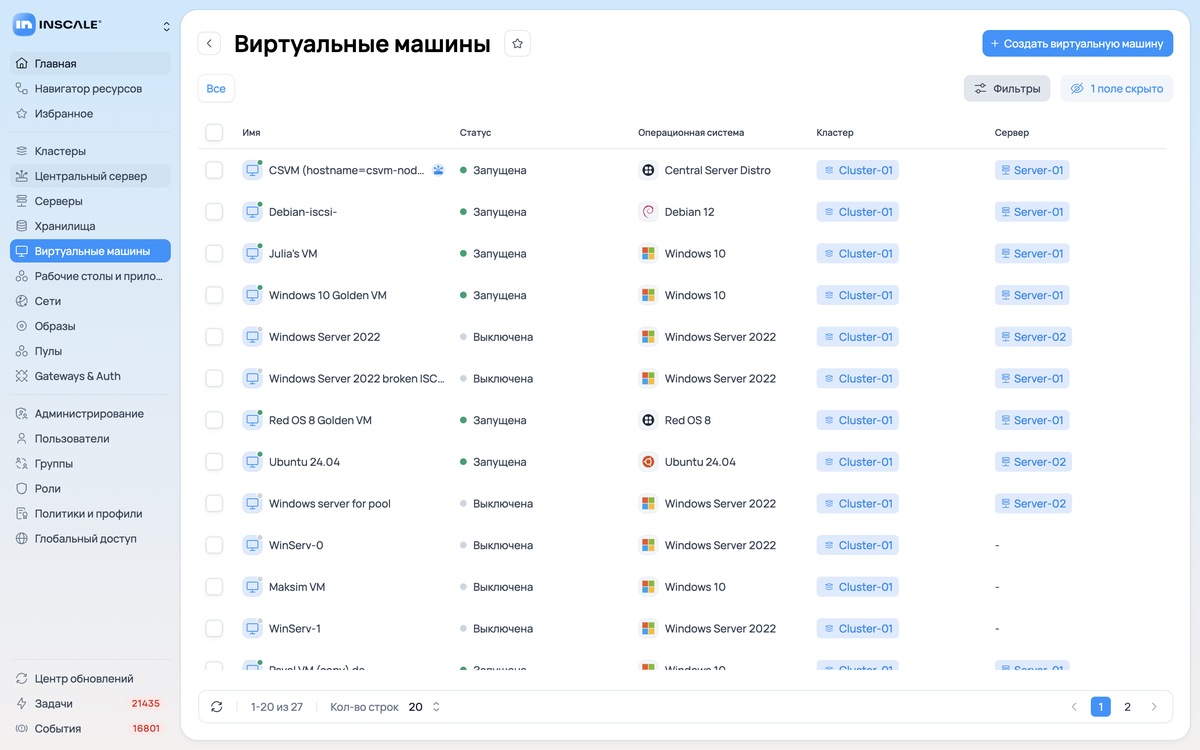Go back with the left arrow button
This screenshot has width=1200, height=750.
209,43
